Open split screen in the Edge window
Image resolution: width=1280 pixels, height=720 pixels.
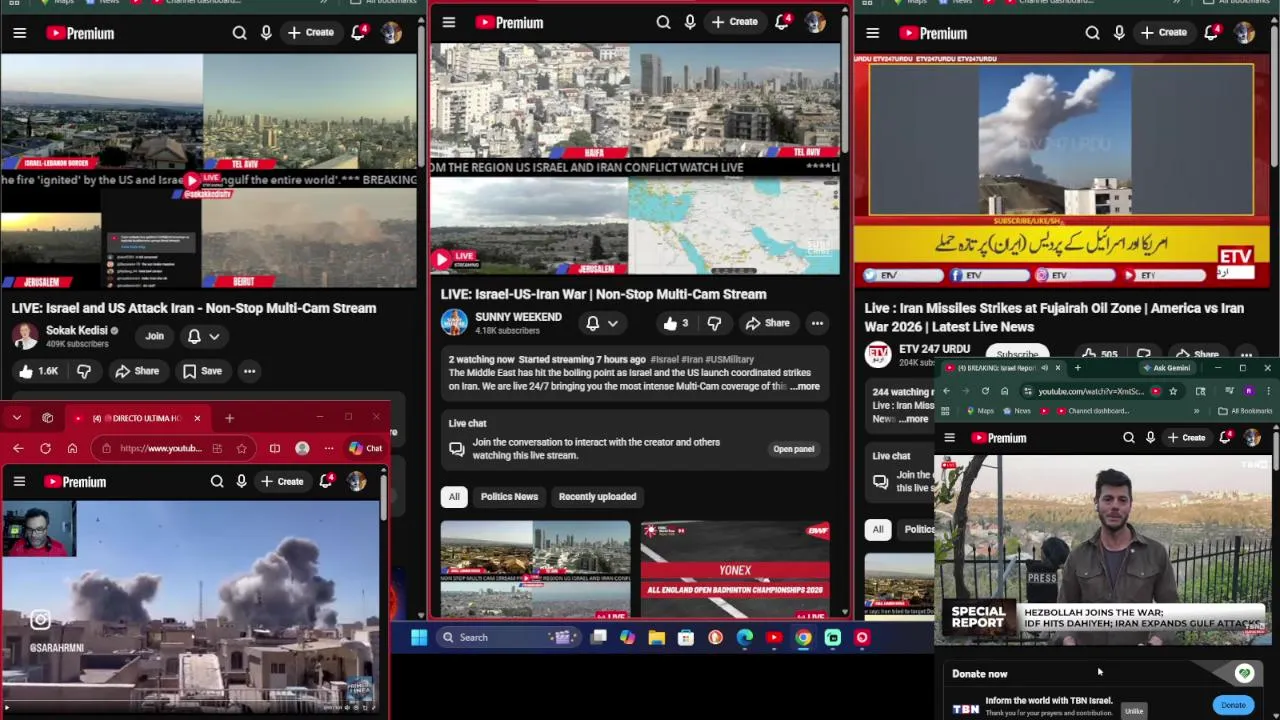pos(274,448)
